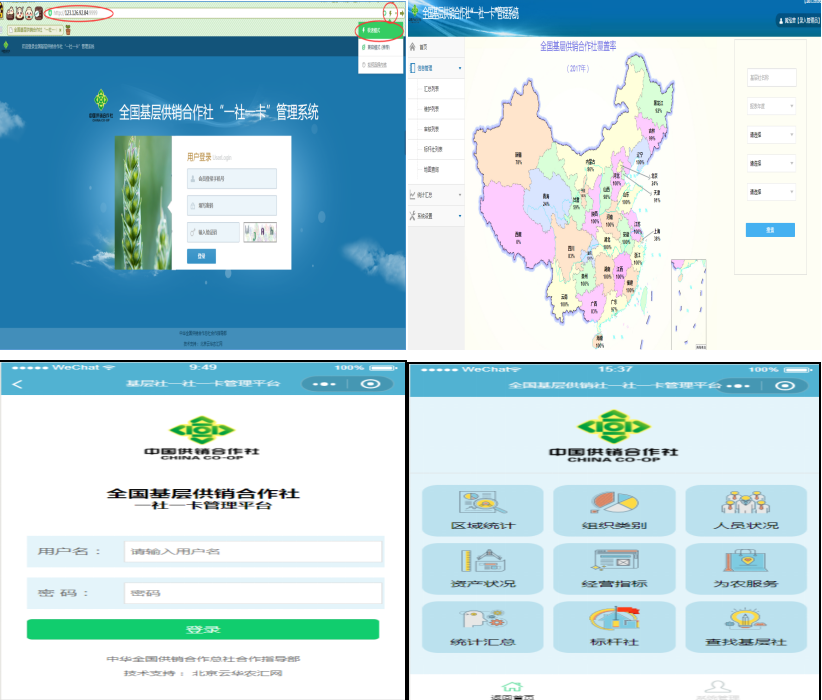Viewport: 822px width, 700px height.
Task: Open the second 请选择 dropdown in filter panel
Action: click(771, 164)
